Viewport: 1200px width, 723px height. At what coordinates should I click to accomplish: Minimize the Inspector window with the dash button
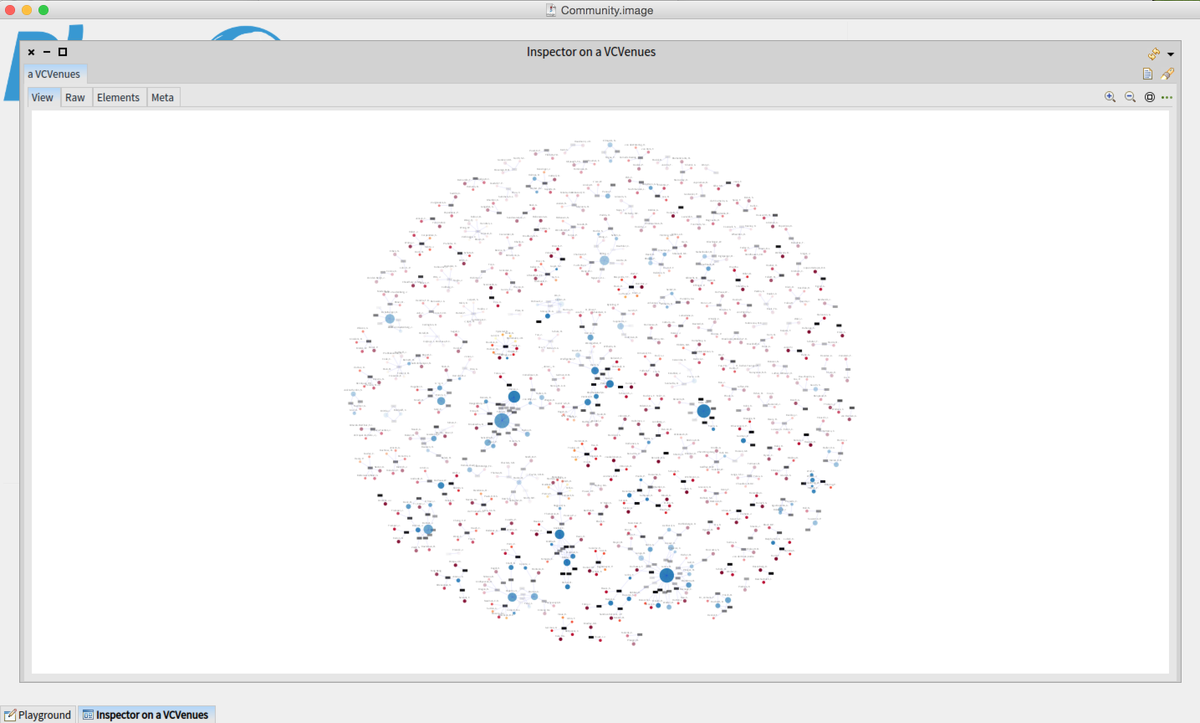[47, 52]
